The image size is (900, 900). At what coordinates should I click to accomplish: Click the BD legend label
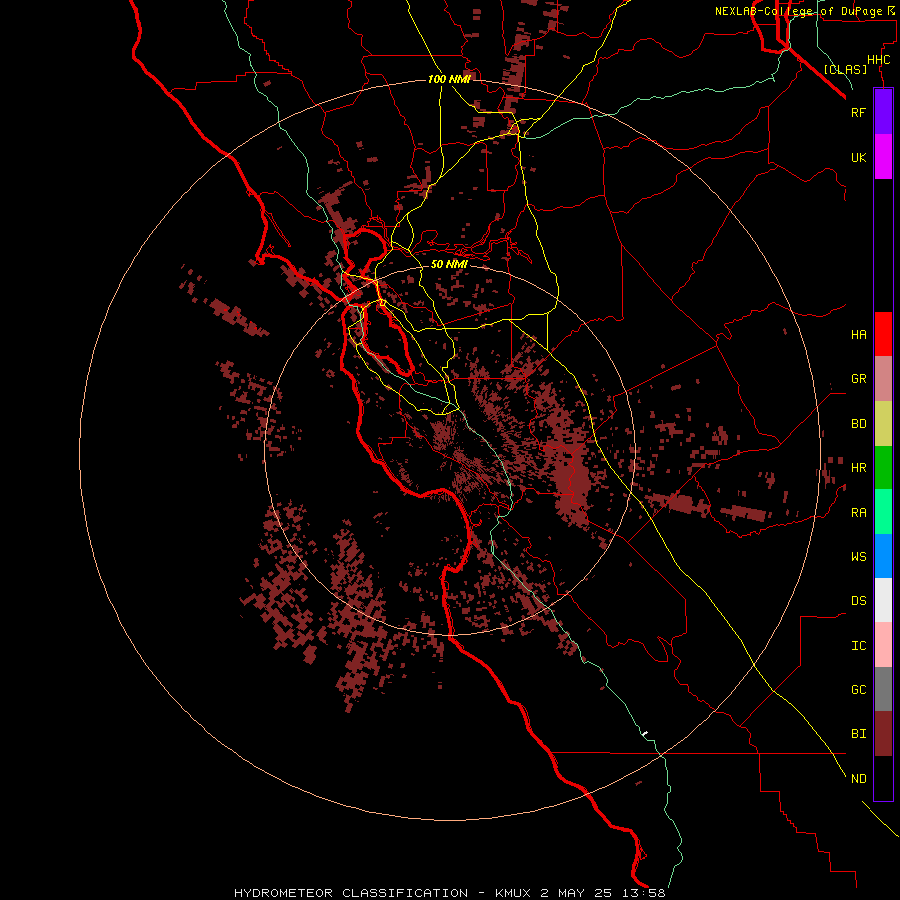coord(858,424)
